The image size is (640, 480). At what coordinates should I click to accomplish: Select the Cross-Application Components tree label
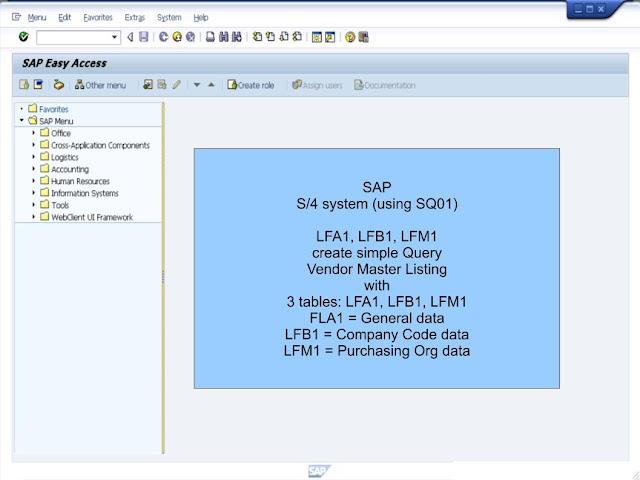100,145
